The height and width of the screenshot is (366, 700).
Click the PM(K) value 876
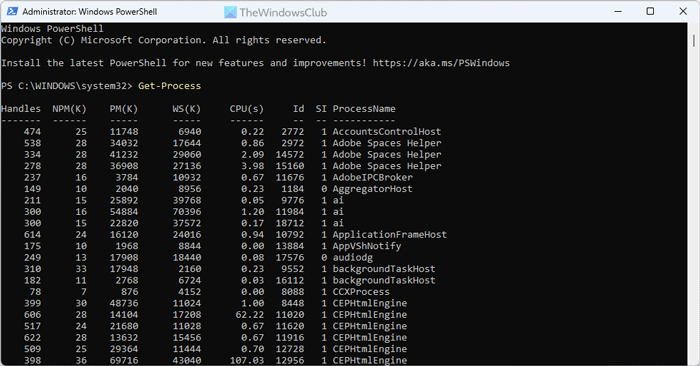click(x=129, y=292)
